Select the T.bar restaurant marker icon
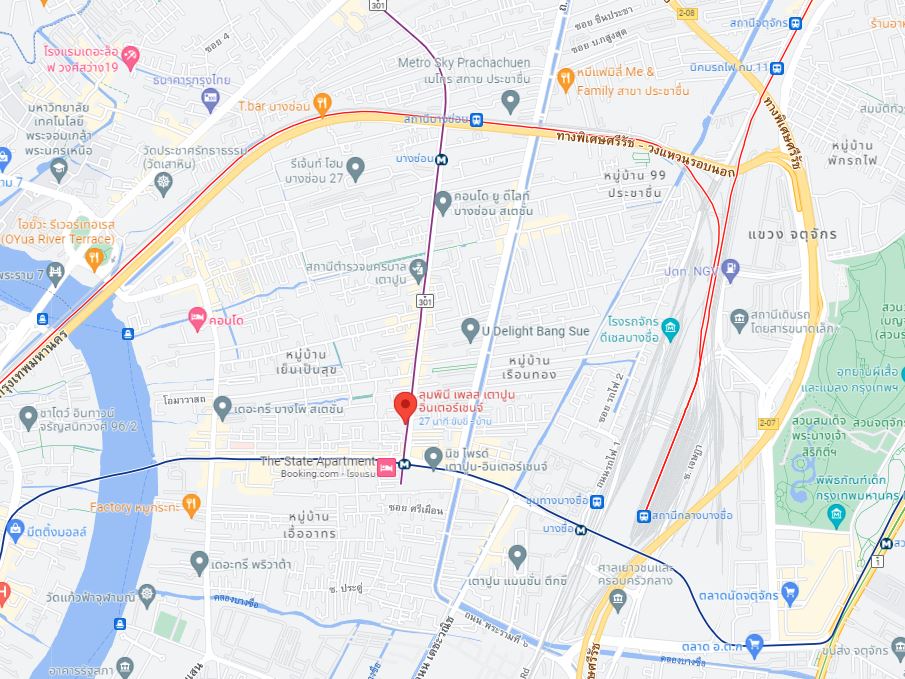Viewport: 905px width, 679px height. point(322,104)
